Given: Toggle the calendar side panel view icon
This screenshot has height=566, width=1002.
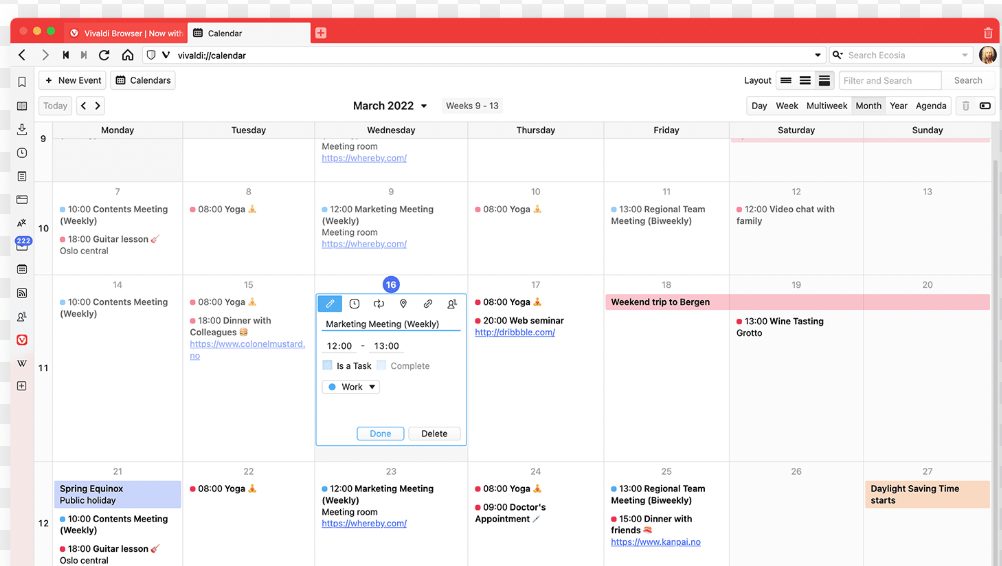Looking at the screenshot, I should tap(985, 106).
